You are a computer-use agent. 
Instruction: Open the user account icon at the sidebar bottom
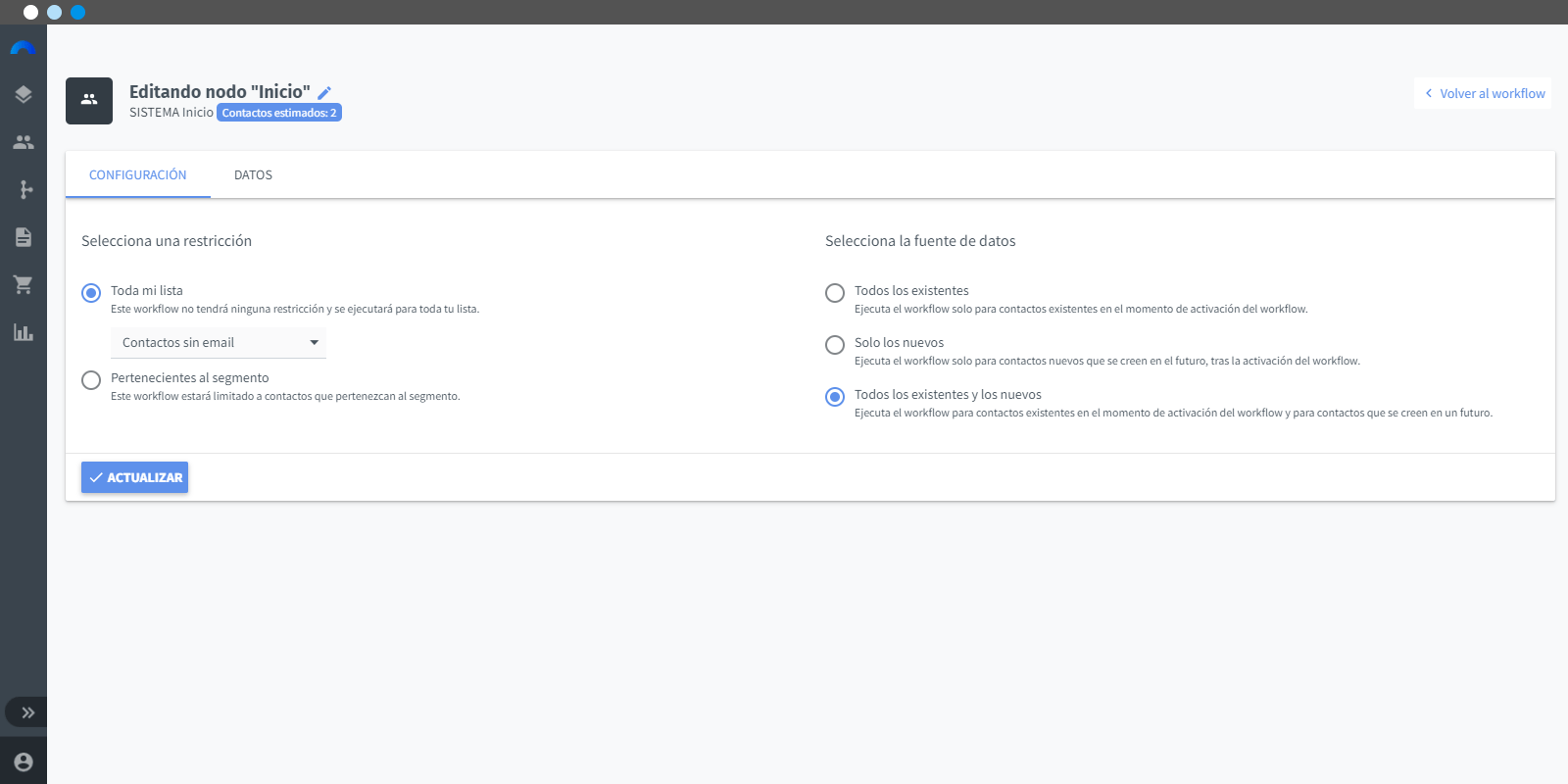pos(24,761)
